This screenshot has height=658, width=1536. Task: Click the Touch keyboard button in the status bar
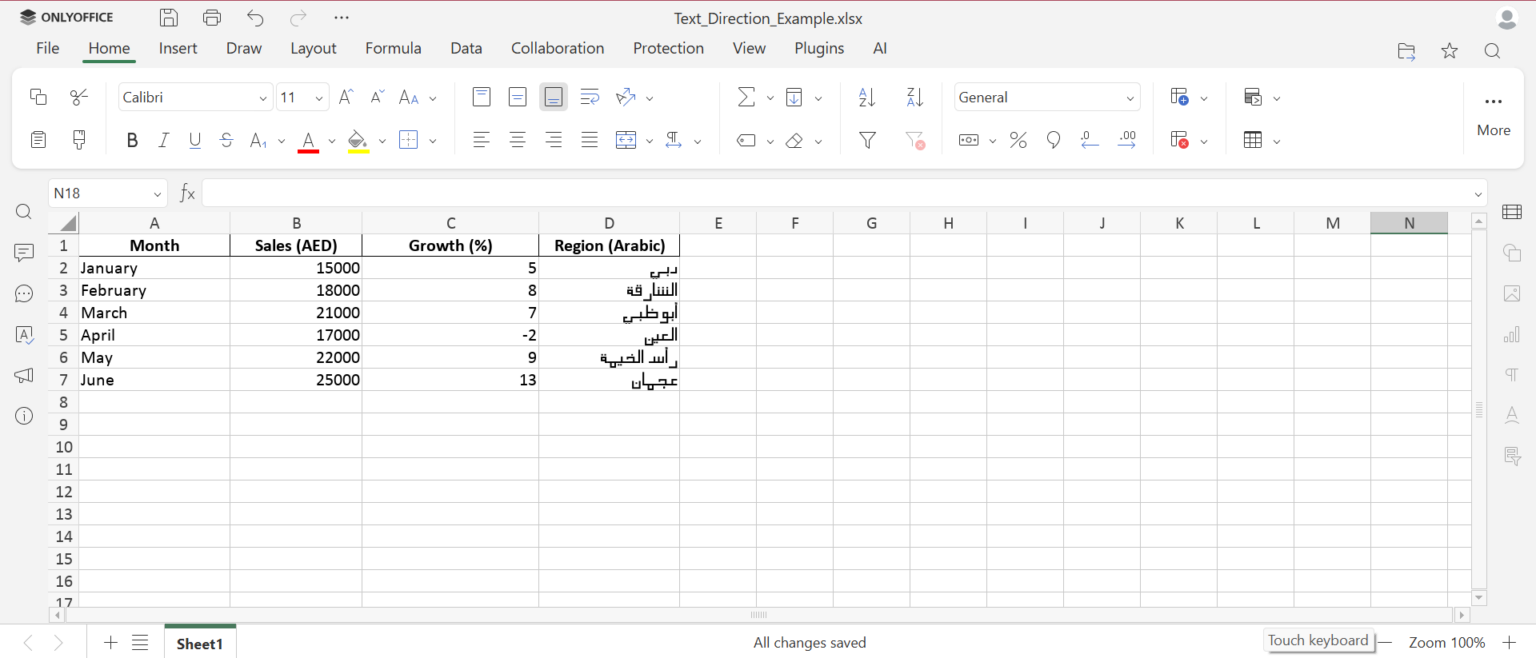tap(1318, 640)
